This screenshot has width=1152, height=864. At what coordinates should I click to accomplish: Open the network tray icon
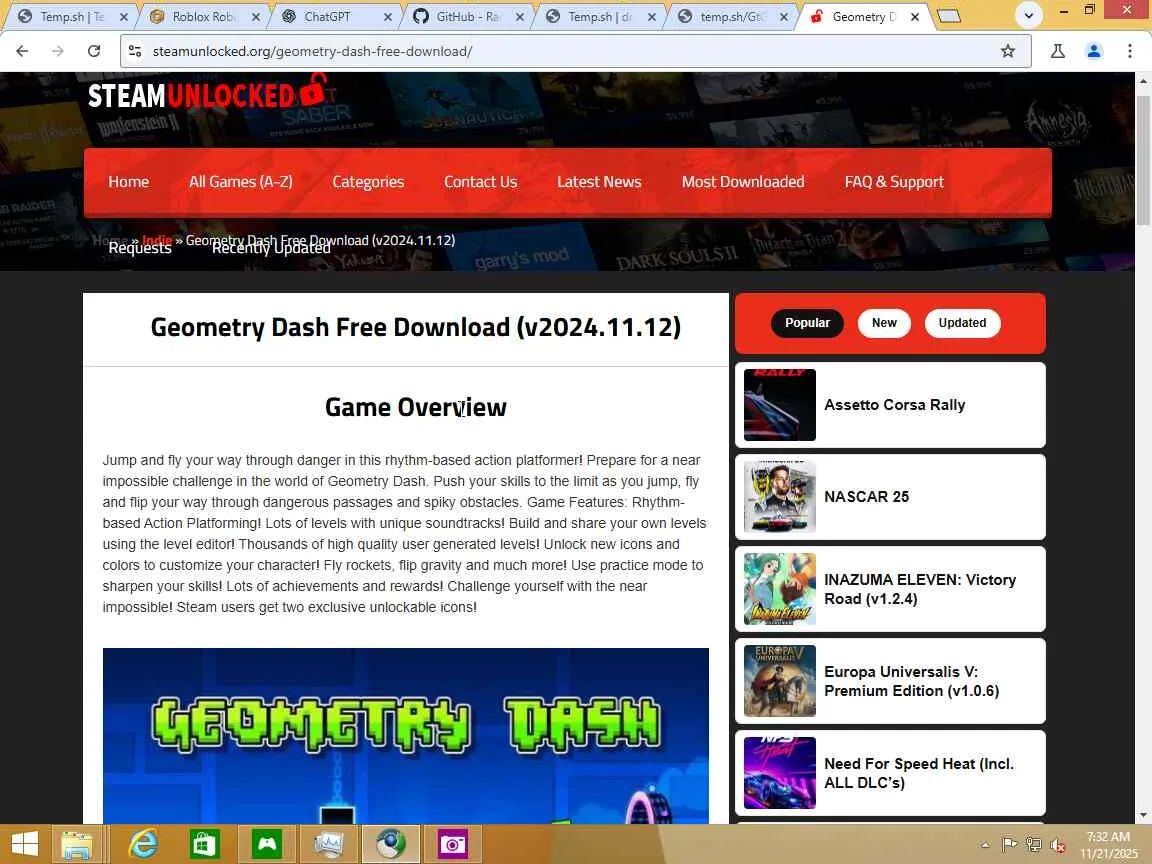1034,845
